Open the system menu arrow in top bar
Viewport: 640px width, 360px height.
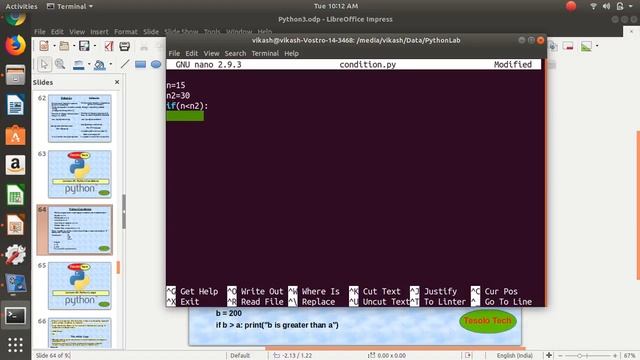[631, 6]
